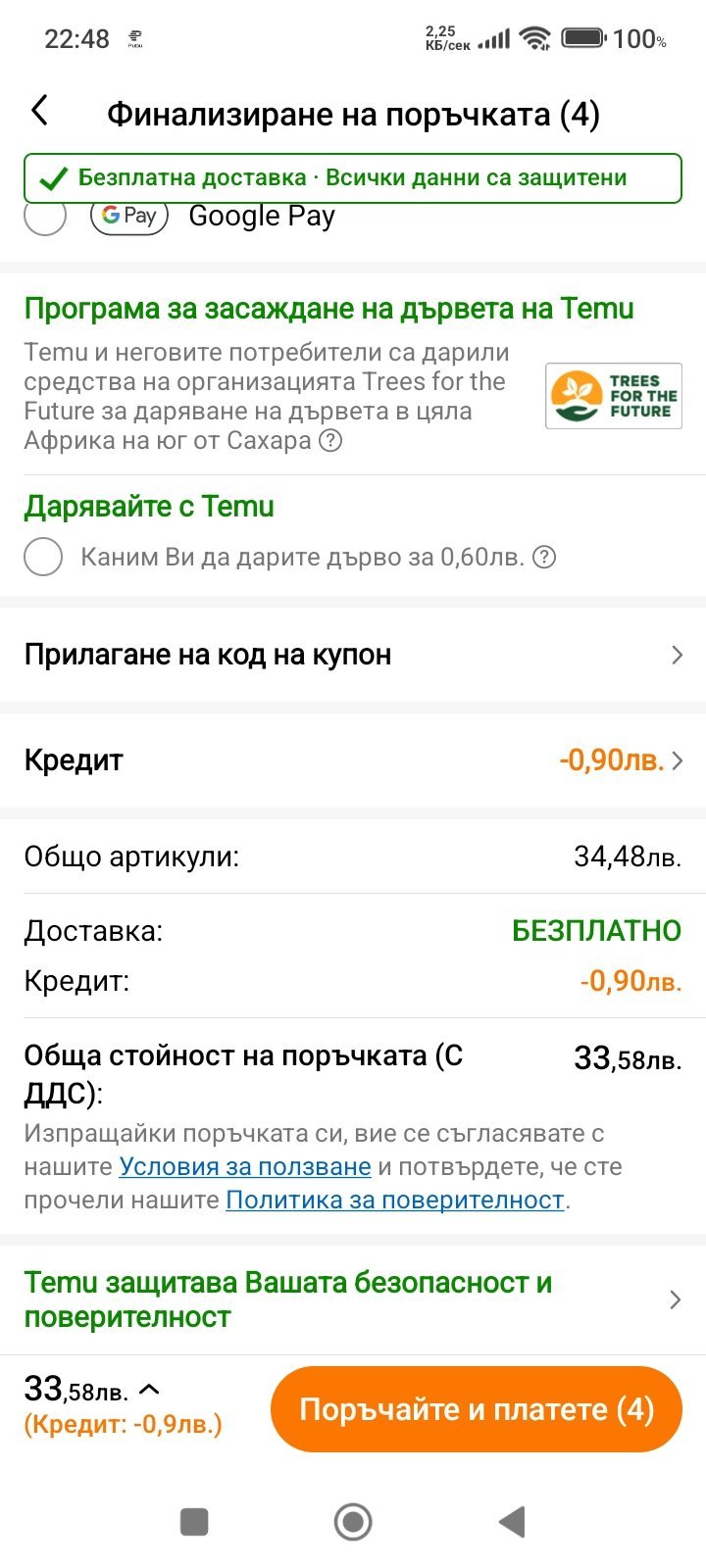
Task: Tap the back arrow in the header
Action: pyautogui.click(x=40, y=111)
